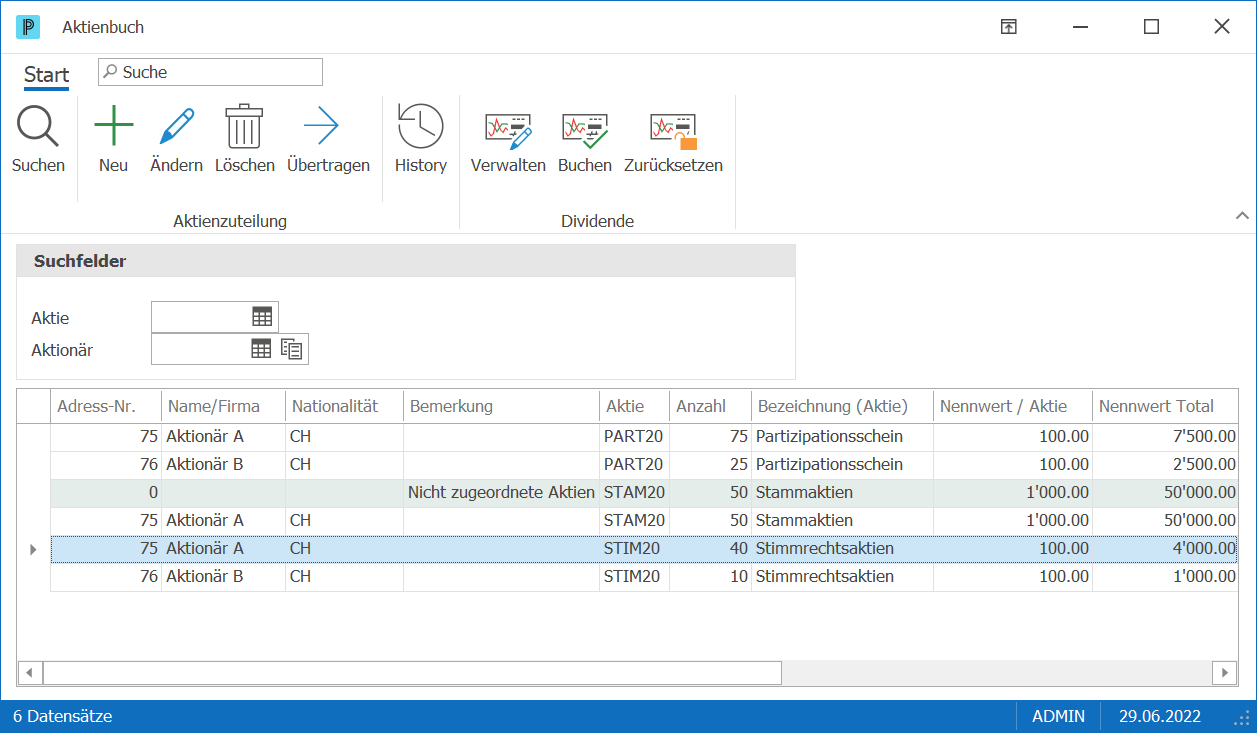Click the Ändern pencil icon

pyautogui.click(x=176, y=127)
